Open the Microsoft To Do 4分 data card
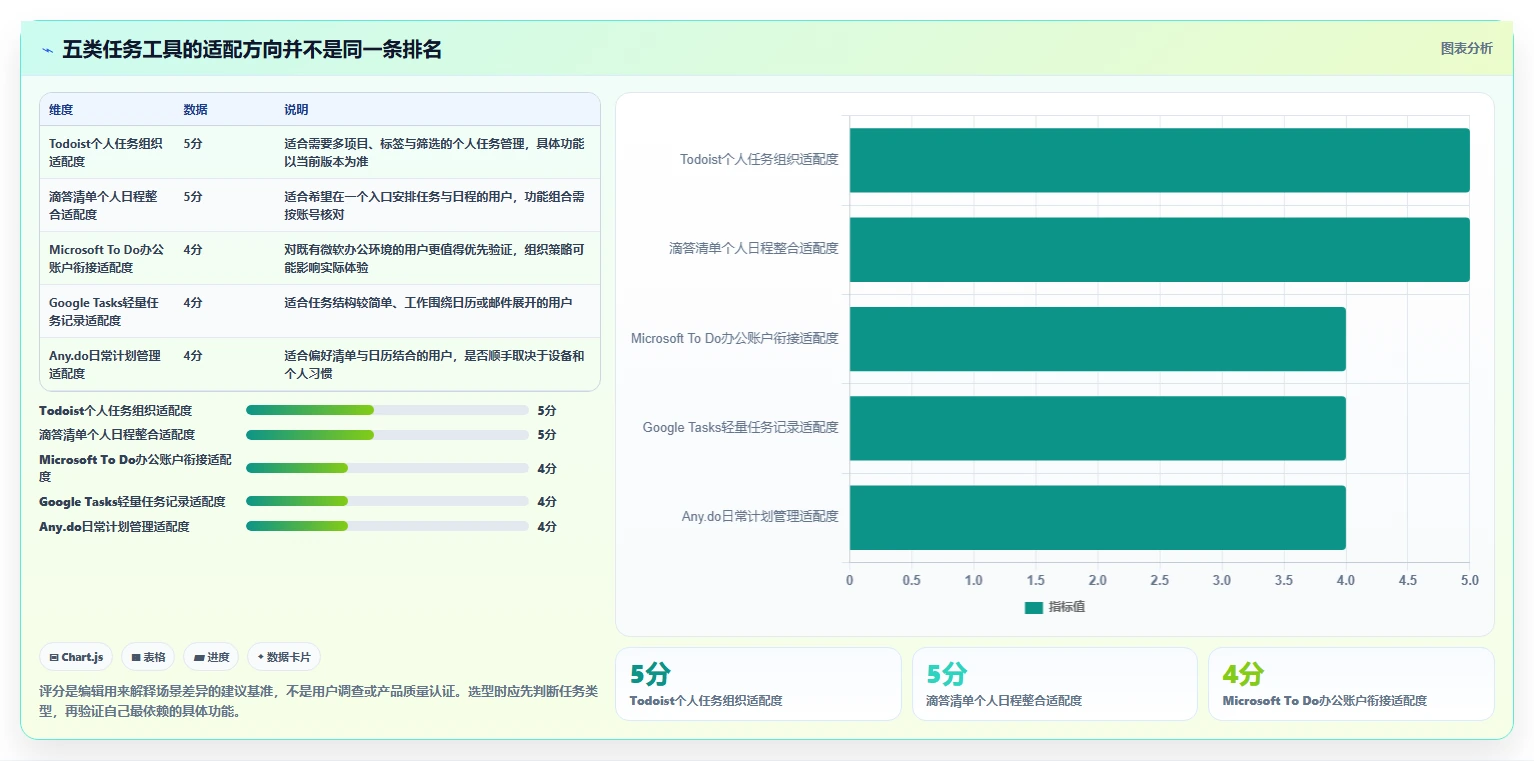 pyautogui.click(x=1351, y=684)
